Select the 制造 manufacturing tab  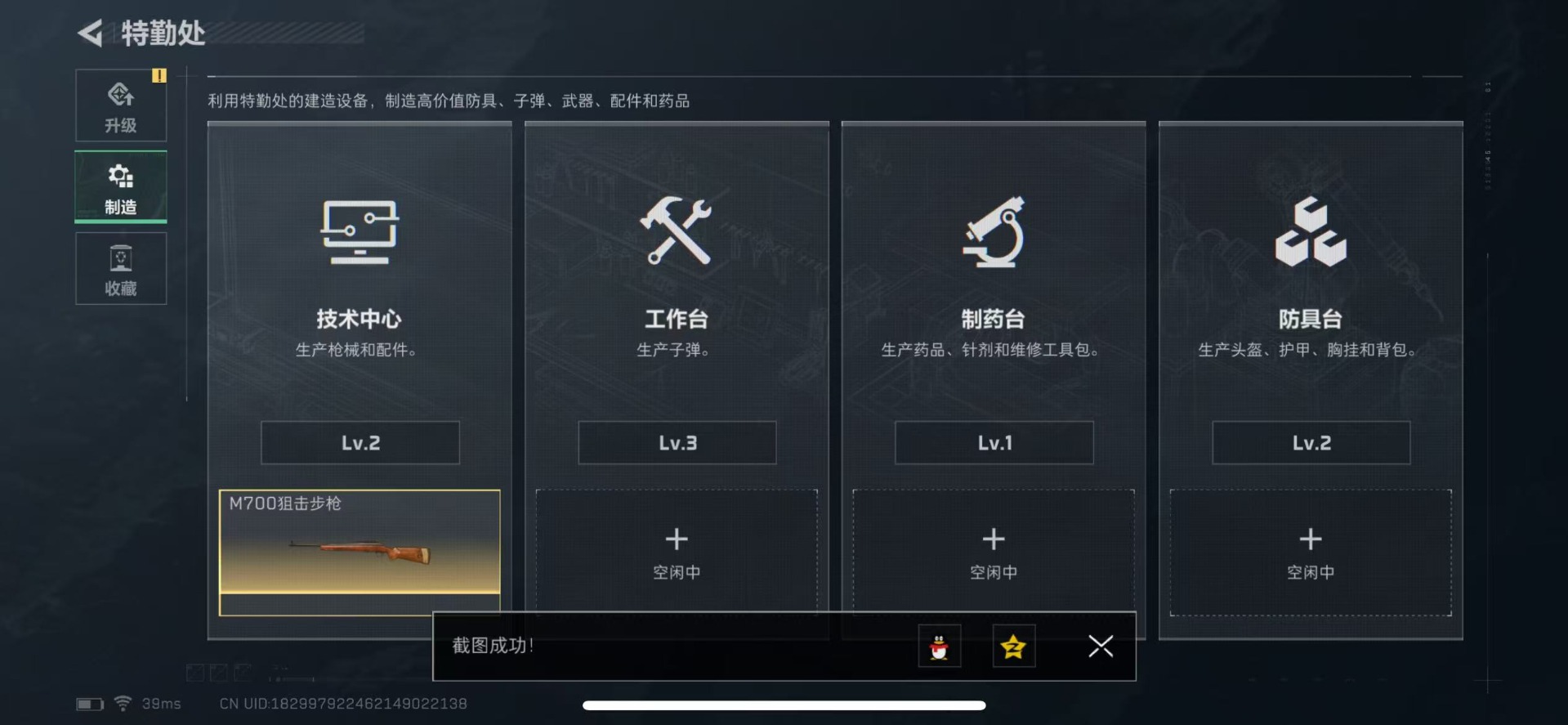pos(121,187)
